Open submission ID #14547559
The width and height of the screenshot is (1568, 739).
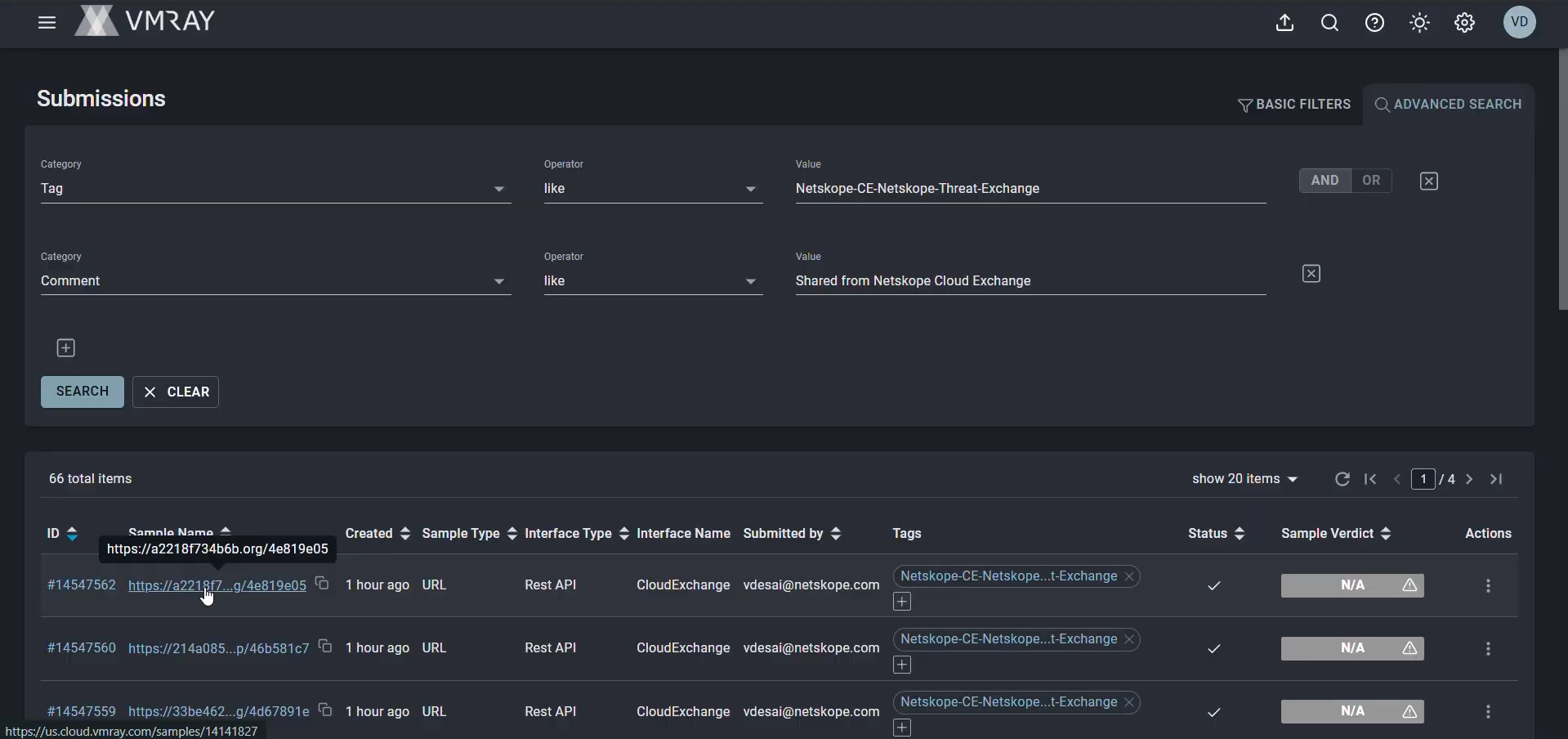pos(82,711)
